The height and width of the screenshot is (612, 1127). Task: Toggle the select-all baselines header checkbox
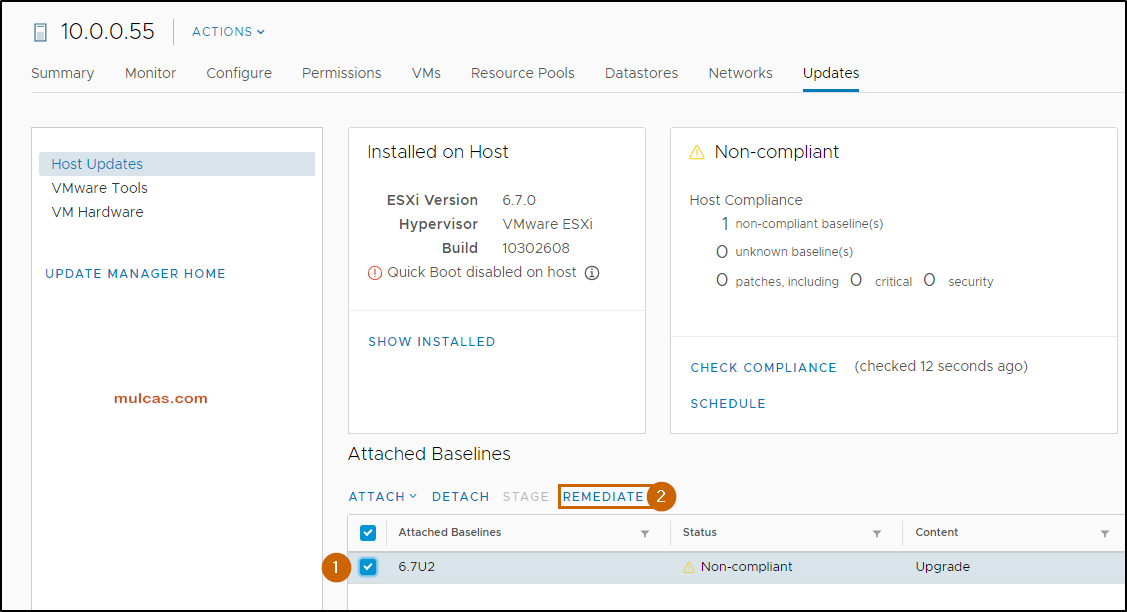[368, 533]
